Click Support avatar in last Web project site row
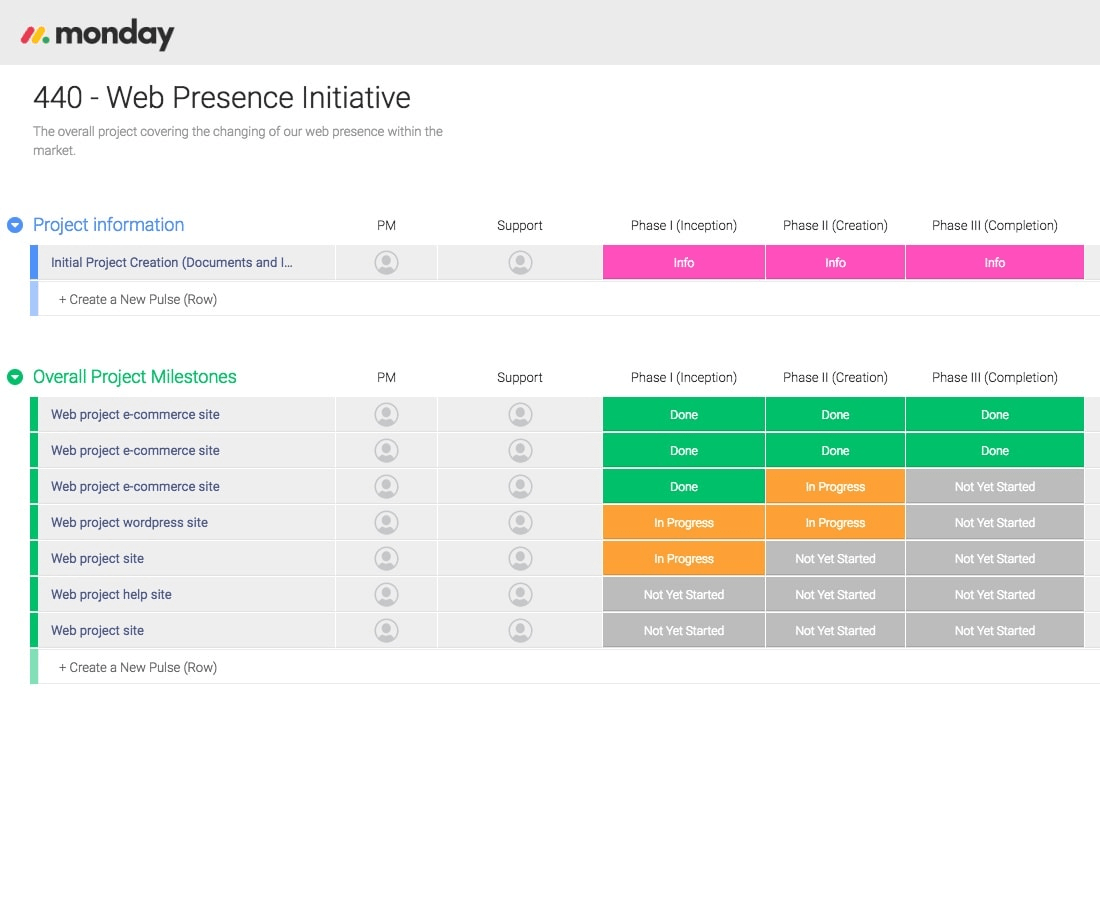The image size is (1100, 915). (x=520, y=630)
